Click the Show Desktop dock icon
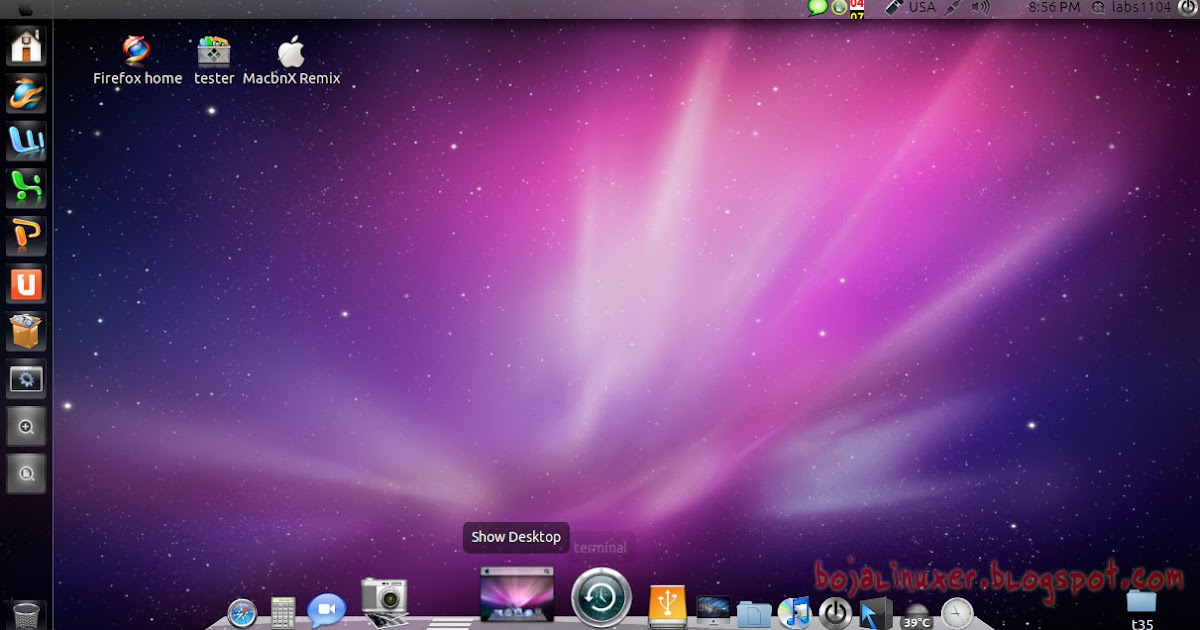Screen dimensions: 1200x630 click(x=517, y=594)
